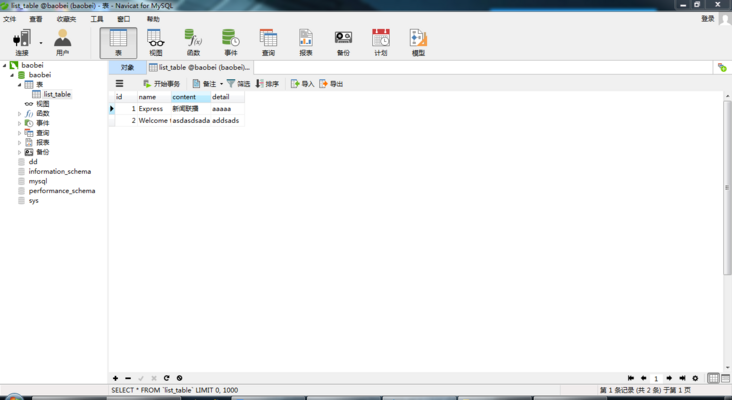
Task: Refresh the table with the reload icon
Action: coord(166,378)
